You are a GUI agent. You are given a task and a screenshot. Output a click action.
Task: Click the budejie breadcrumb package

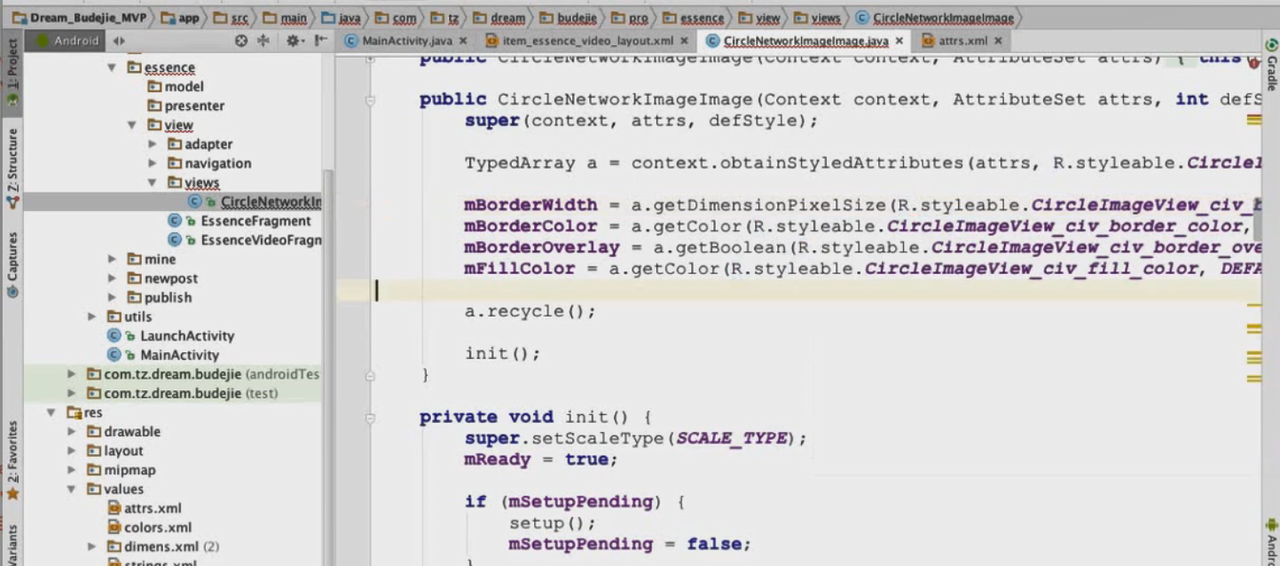point(567,17)
